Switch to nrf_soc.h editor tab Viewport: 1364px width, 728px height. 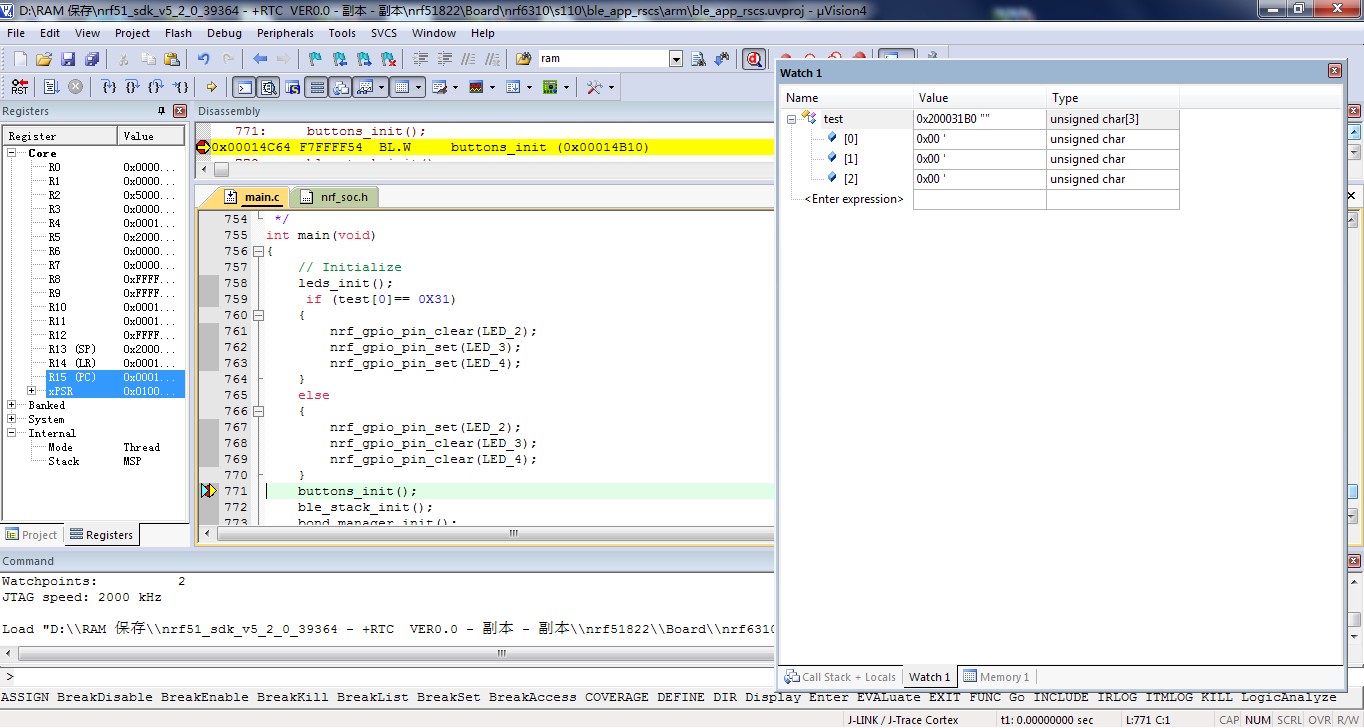point(336,197)
